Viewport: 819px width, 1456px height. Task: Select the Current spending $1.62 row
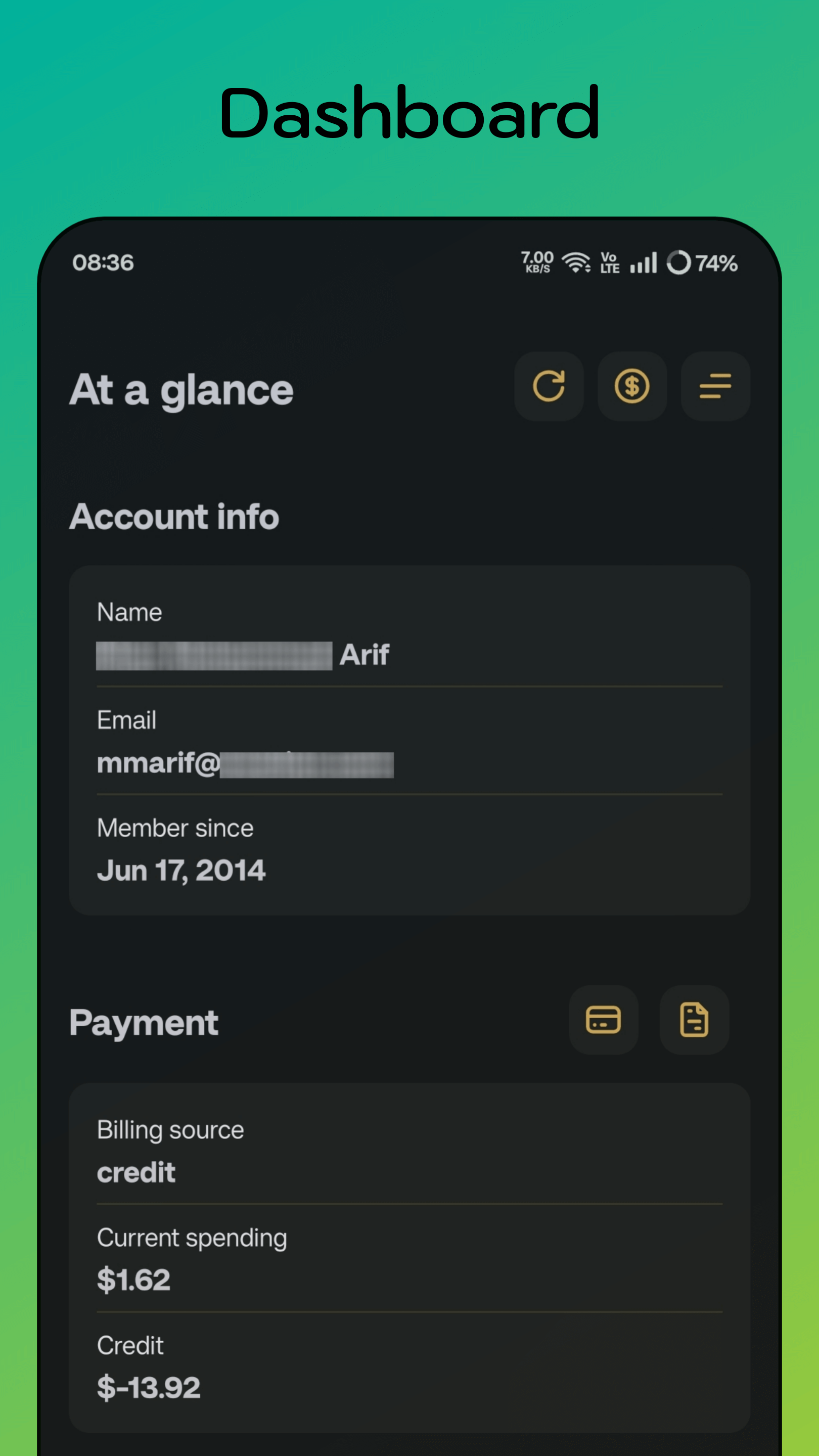[x=409, y=1260]
